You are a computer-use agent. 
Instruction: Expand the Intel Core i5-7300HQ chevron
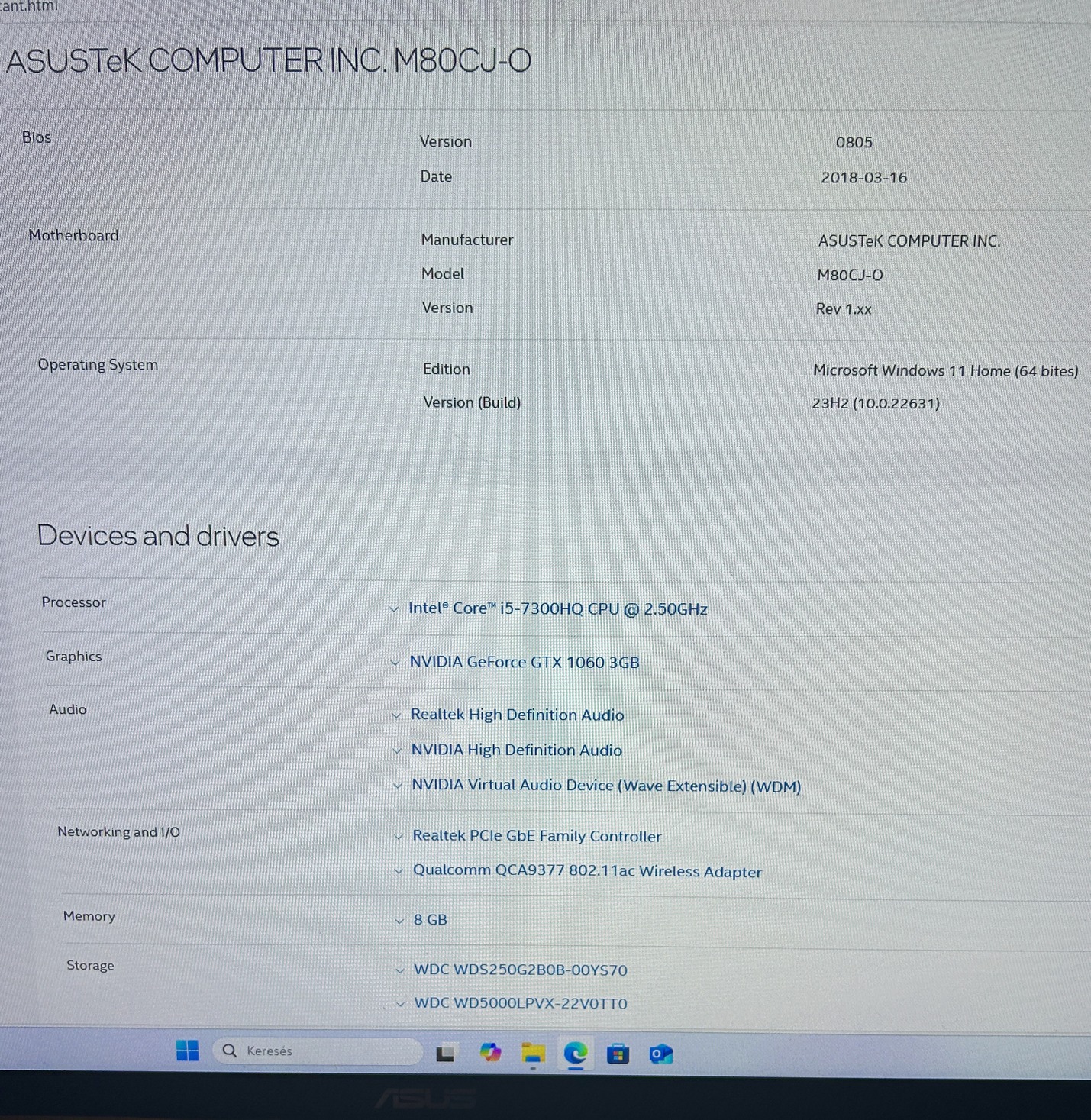[394, 609]
